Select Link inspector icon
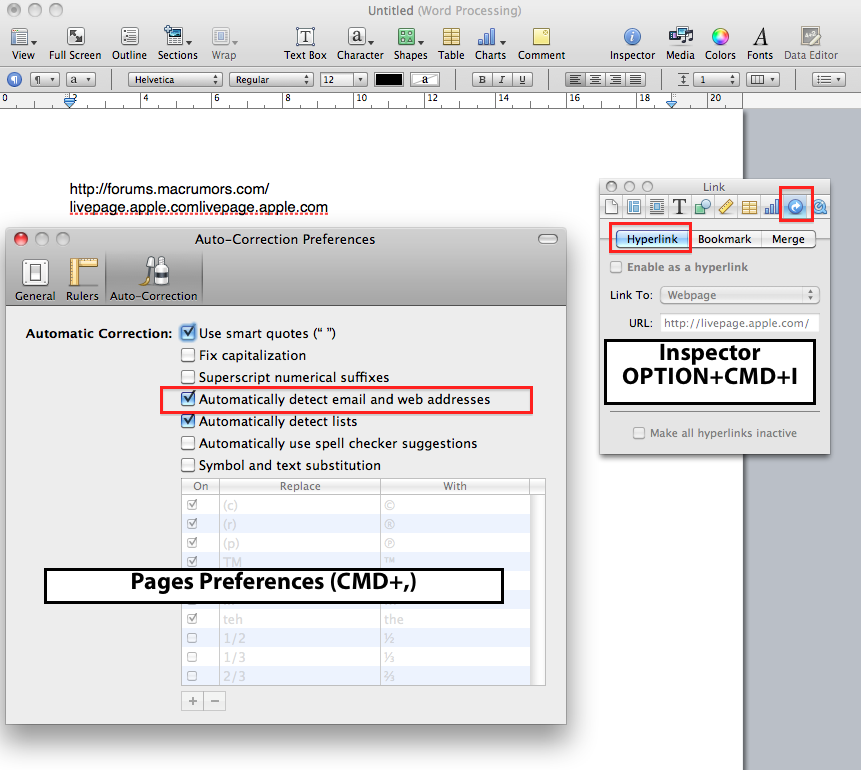Screen dimensions: 861x770 coord(796,207)
